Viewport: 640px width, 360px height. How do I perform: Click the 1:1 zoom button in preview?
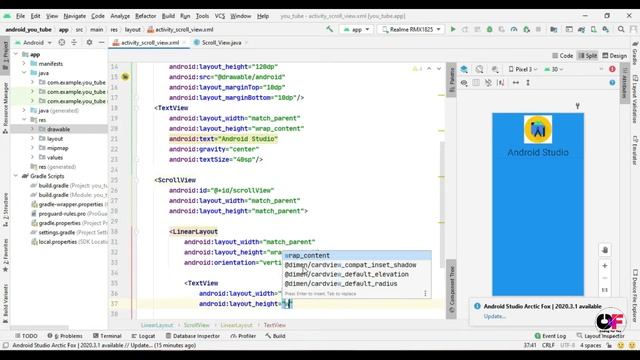point(605,290)
